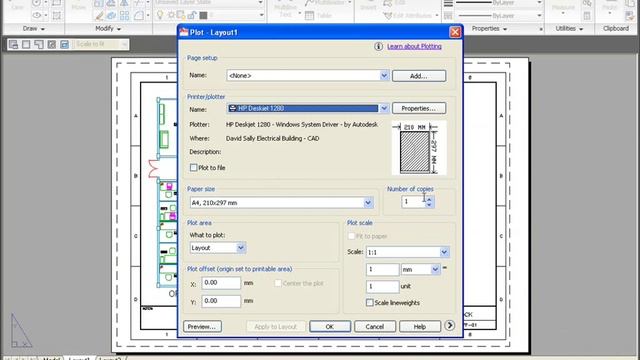Screen dimensions: 640x360
Task: Select the Array grid tool icon
Action: 124,16
